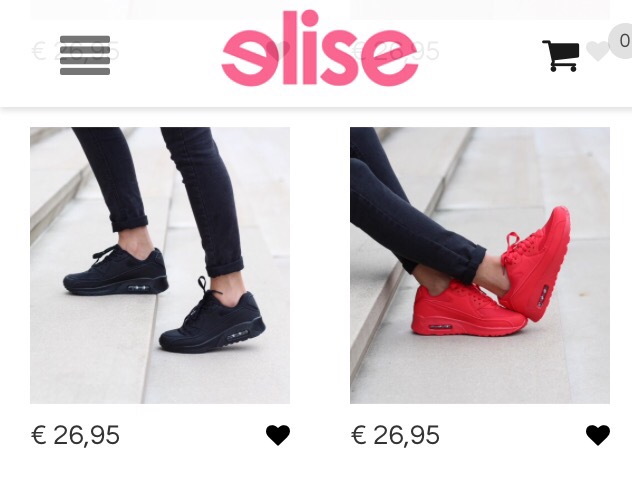Click the cart count badge showing 0
Screen dimensions: 632x489
pyautogui.click(x=623, y=41)
